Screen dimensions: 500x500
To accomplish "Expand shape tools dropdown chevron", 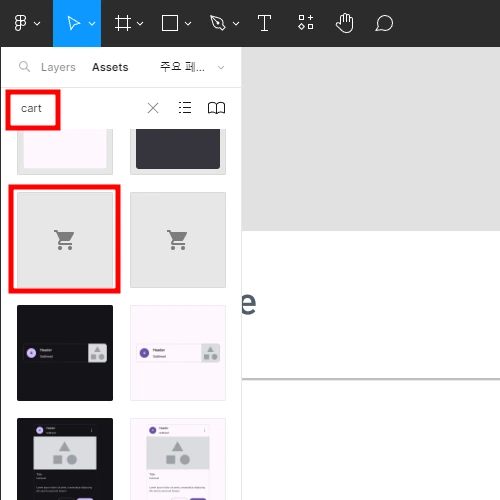I will point(188,24).
